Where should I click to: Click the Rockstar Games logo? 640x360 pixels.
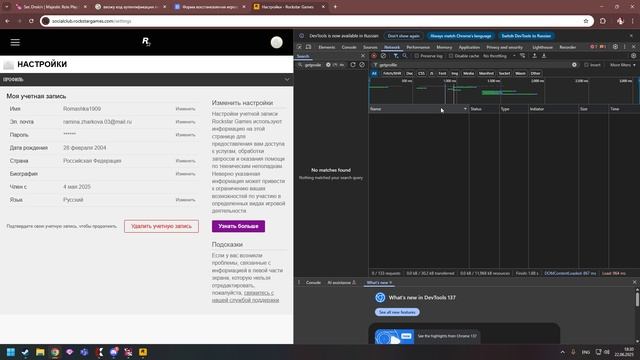146,42
